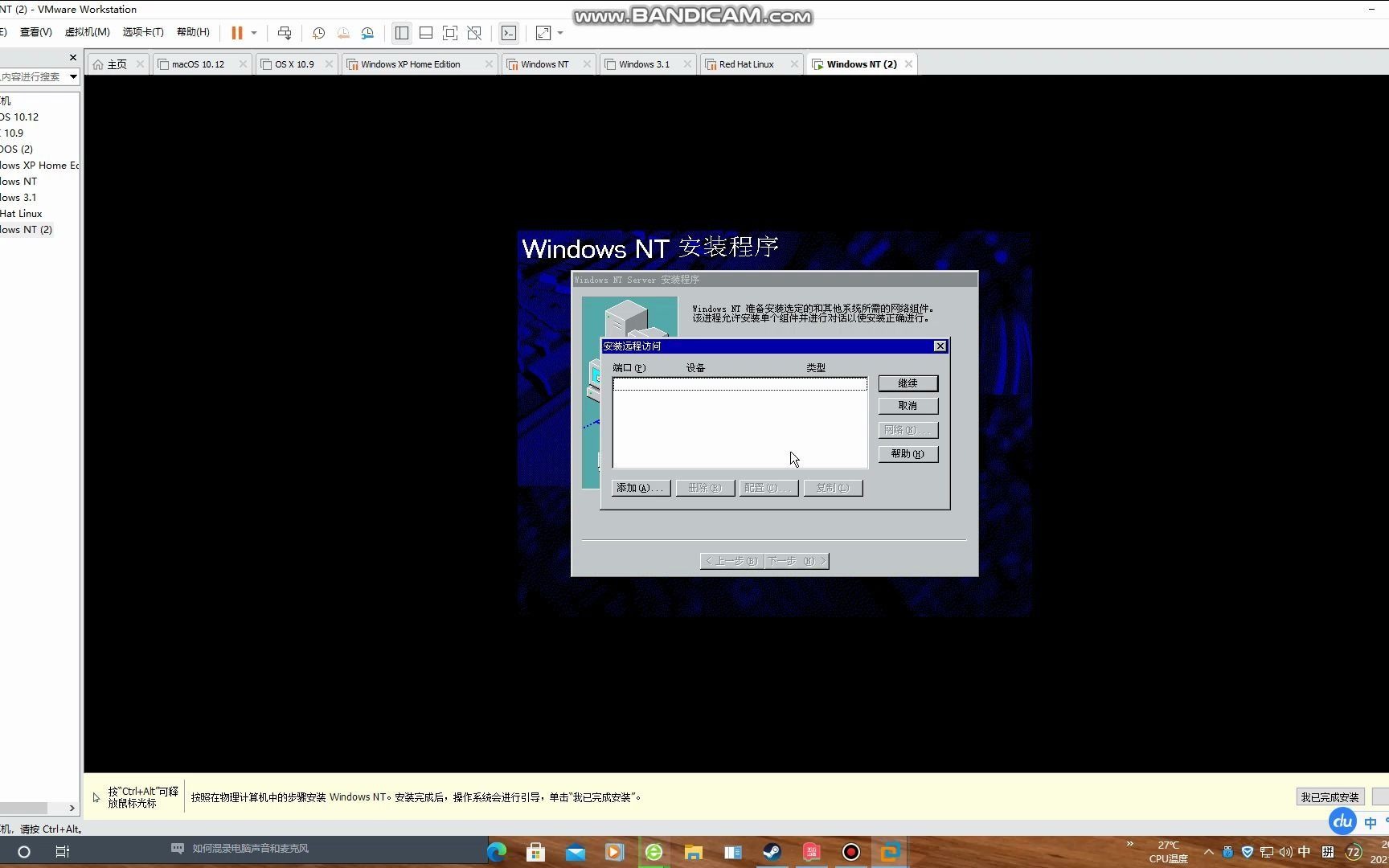The image size is (1389, 868).
Task: Click the stretch guest display icon
Action: coord(543,33)
